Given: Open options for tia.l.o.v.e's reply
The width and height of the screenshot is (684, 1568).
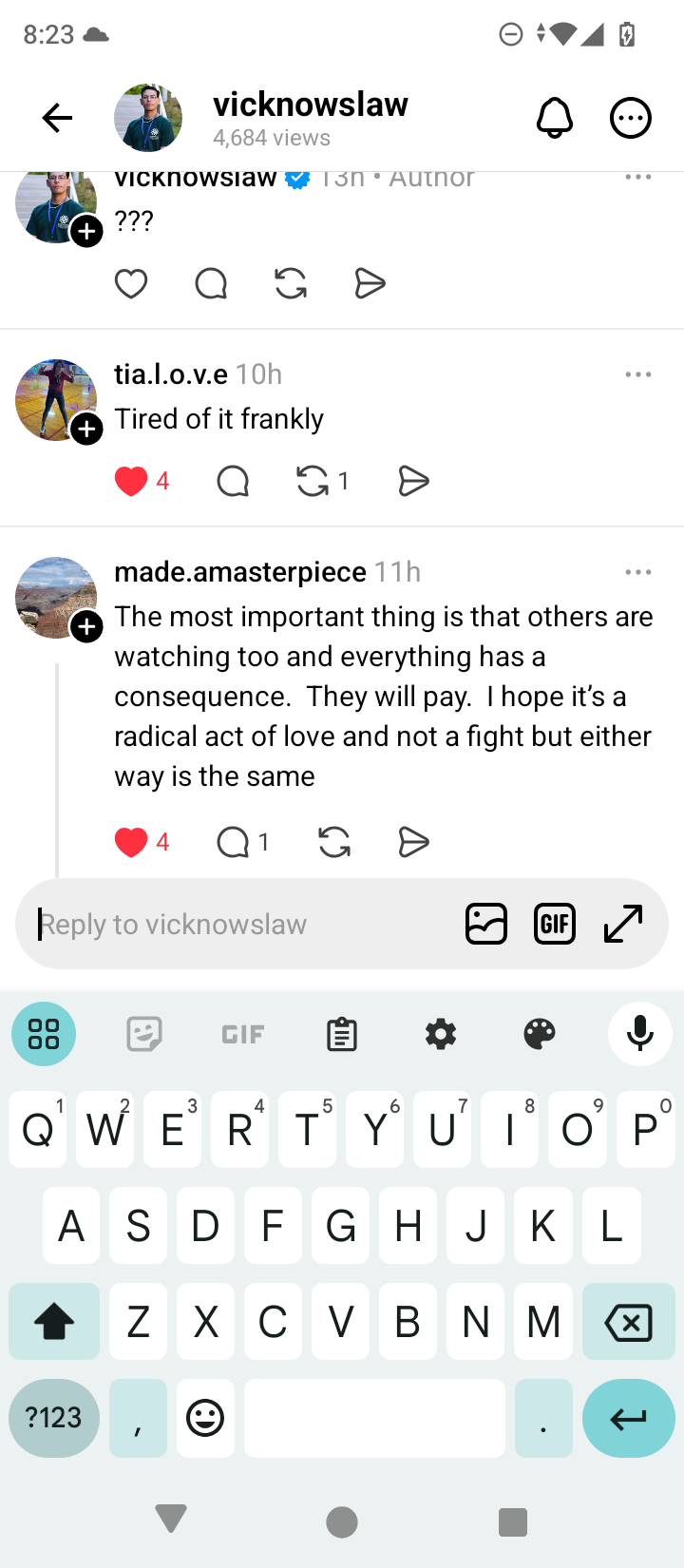Looking at the screenshot, I should pos(638,374).
